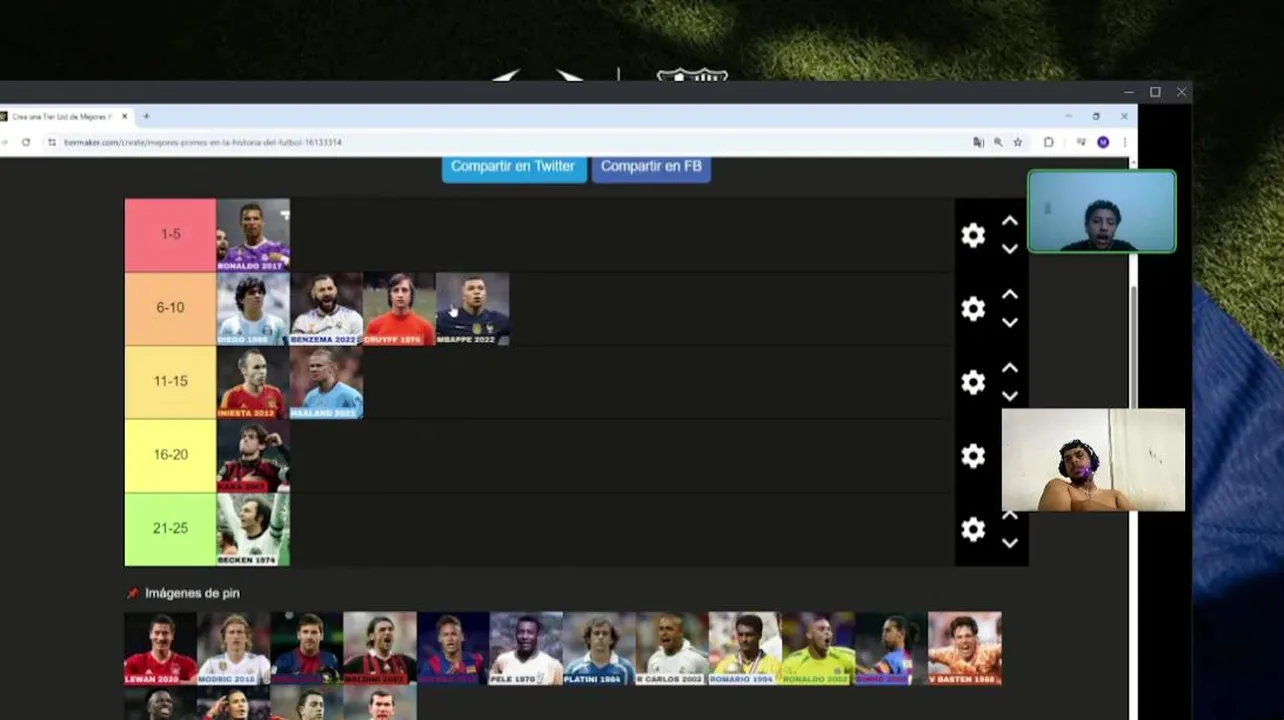The image size is (1284, 720).
Task: Click the zoom magnifier icon in the address bar
Action: (x=998, y=142)
